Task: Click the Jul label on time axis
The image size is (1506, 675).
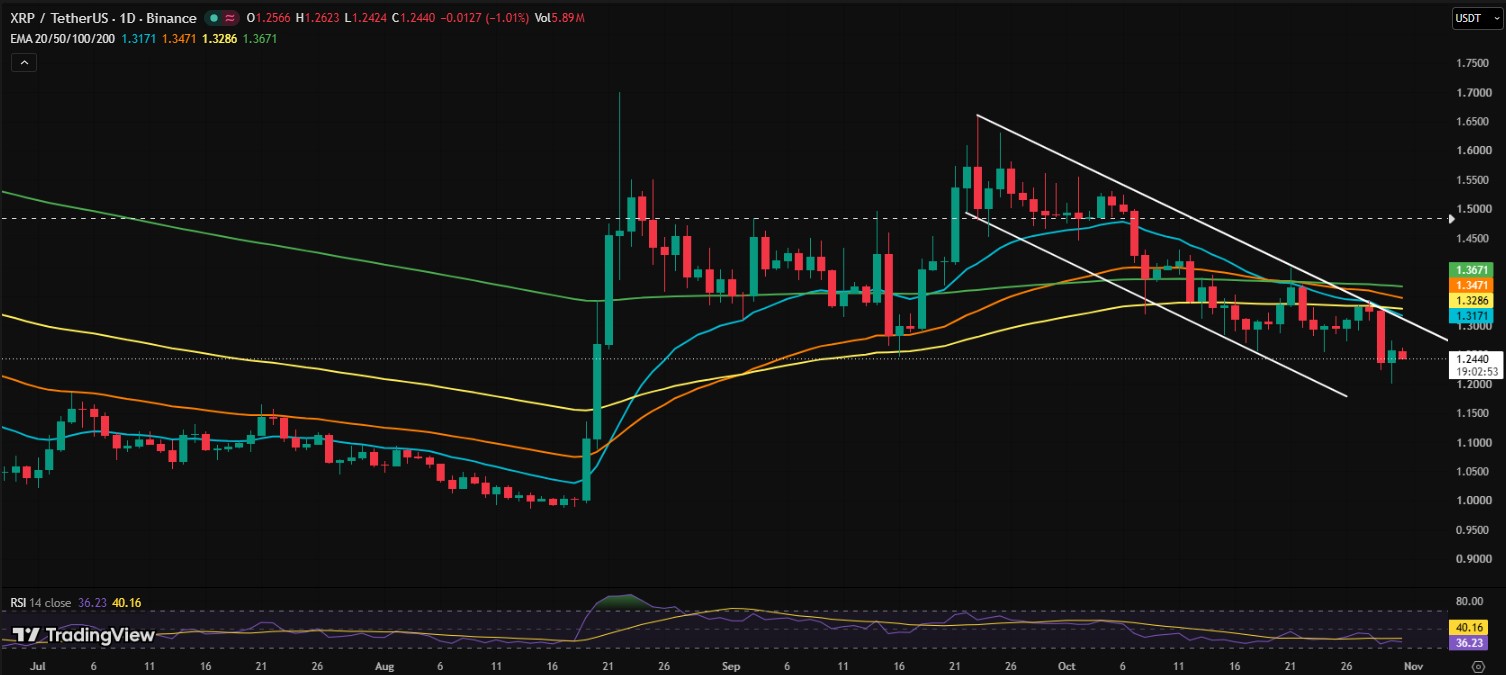Action: [39, 664]
